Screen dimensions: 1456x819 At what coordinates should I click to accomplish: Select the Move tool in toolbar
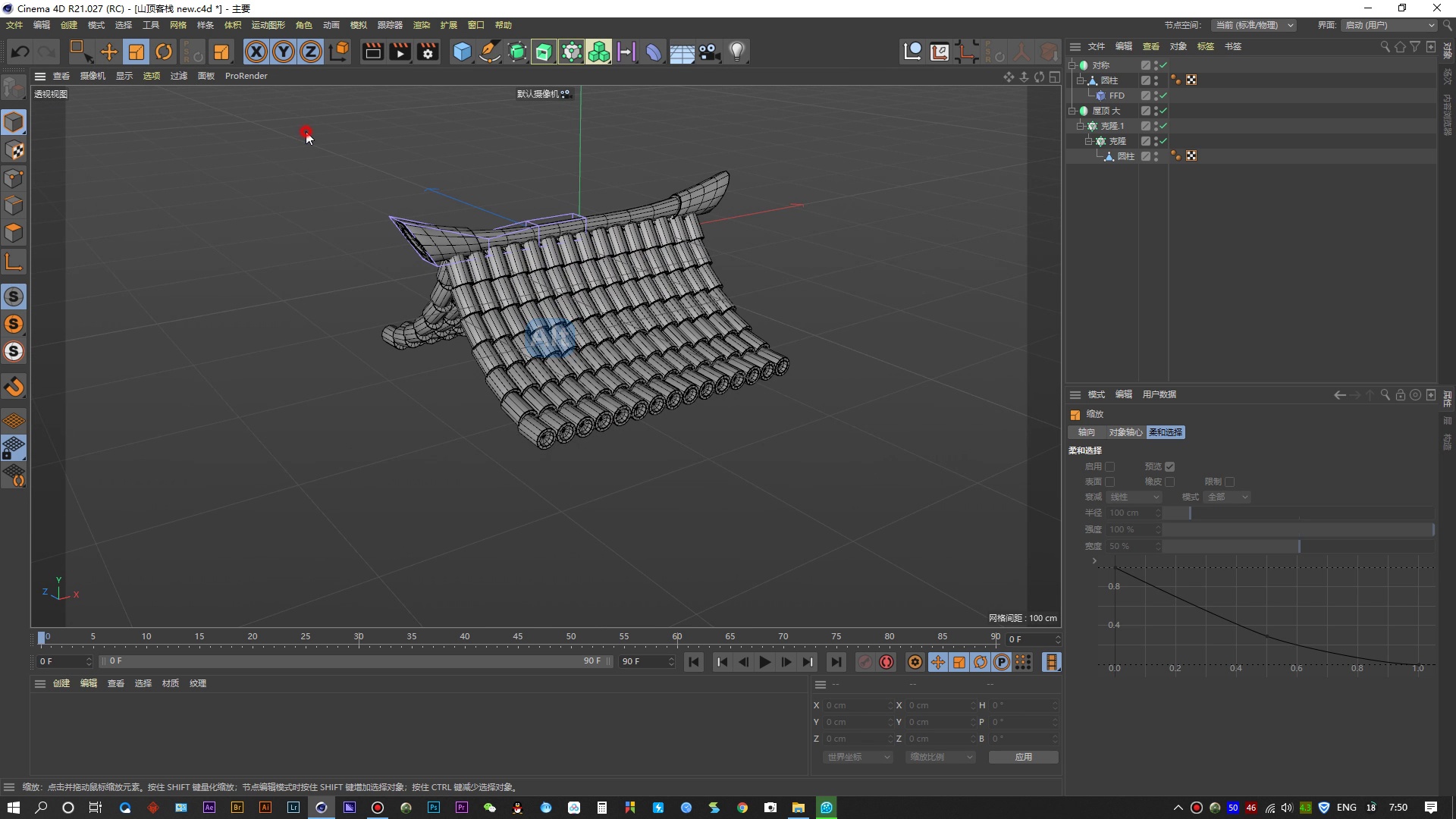tap(109, 52)
